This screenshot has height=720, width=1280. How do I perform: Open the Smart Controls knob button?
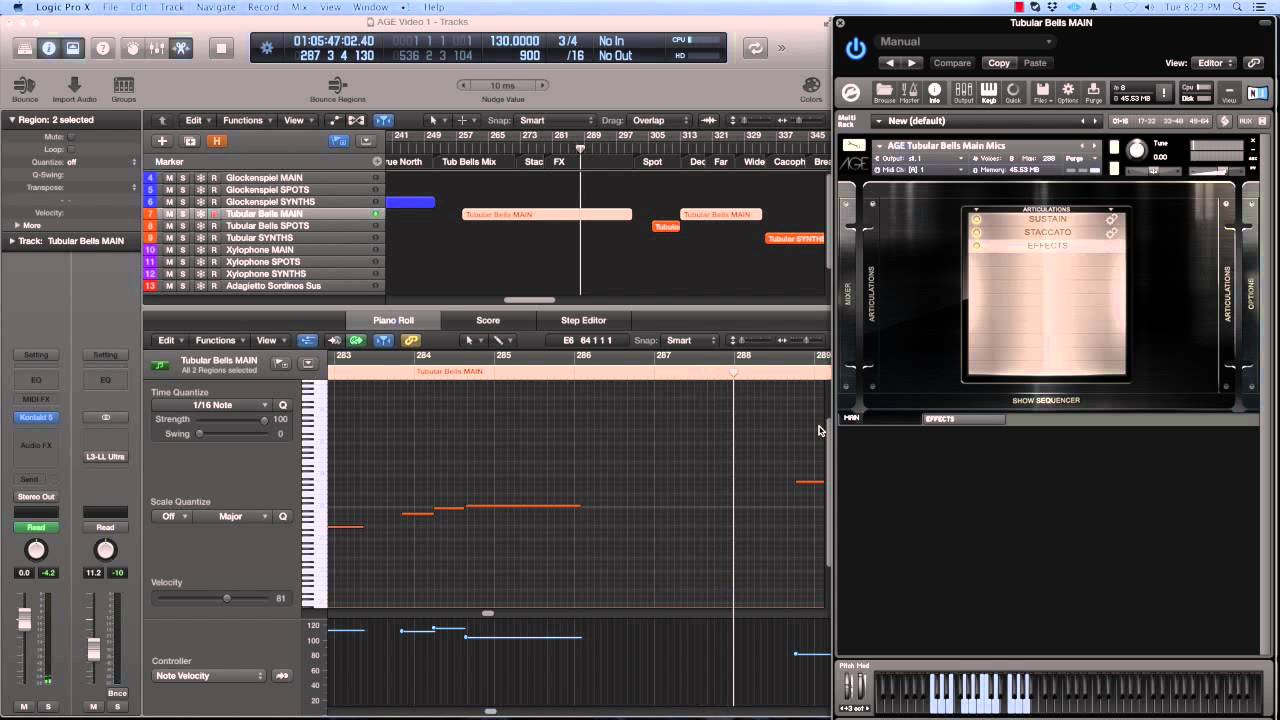pyautogui.click(x=133, y=48)
